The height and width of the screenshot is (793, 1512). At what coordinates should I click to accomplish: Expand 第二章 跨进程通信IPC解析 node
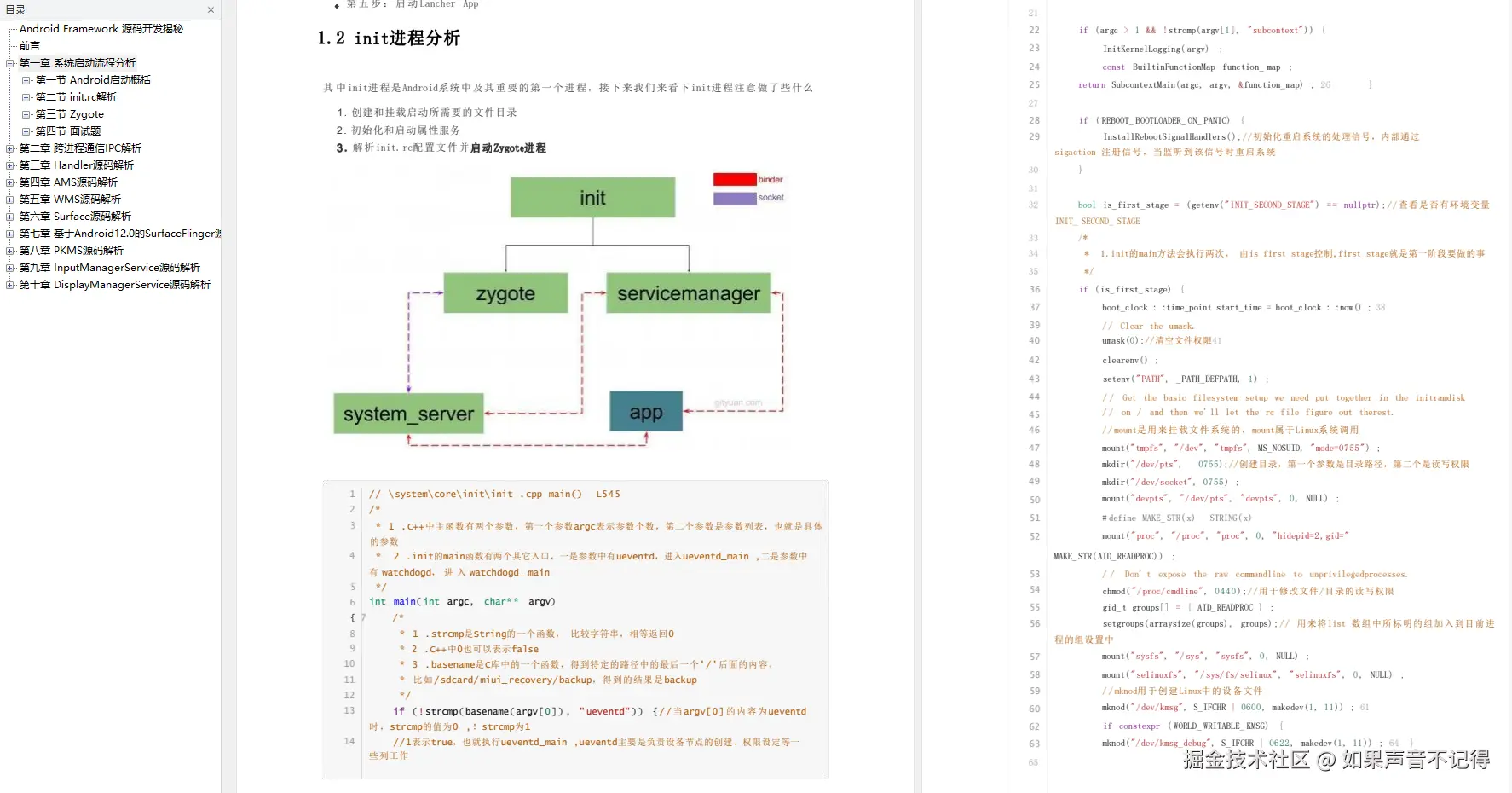tap(11, 148)
